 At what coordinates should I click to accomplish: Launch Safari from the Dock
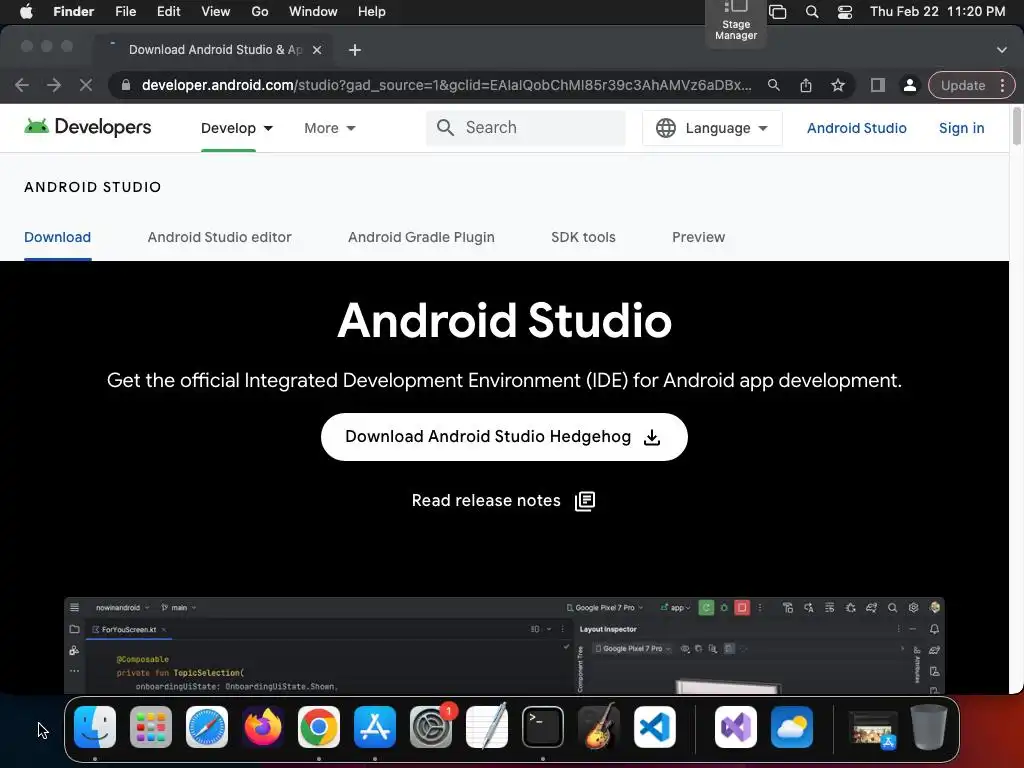pyautogui.click(x=207, y=727)
